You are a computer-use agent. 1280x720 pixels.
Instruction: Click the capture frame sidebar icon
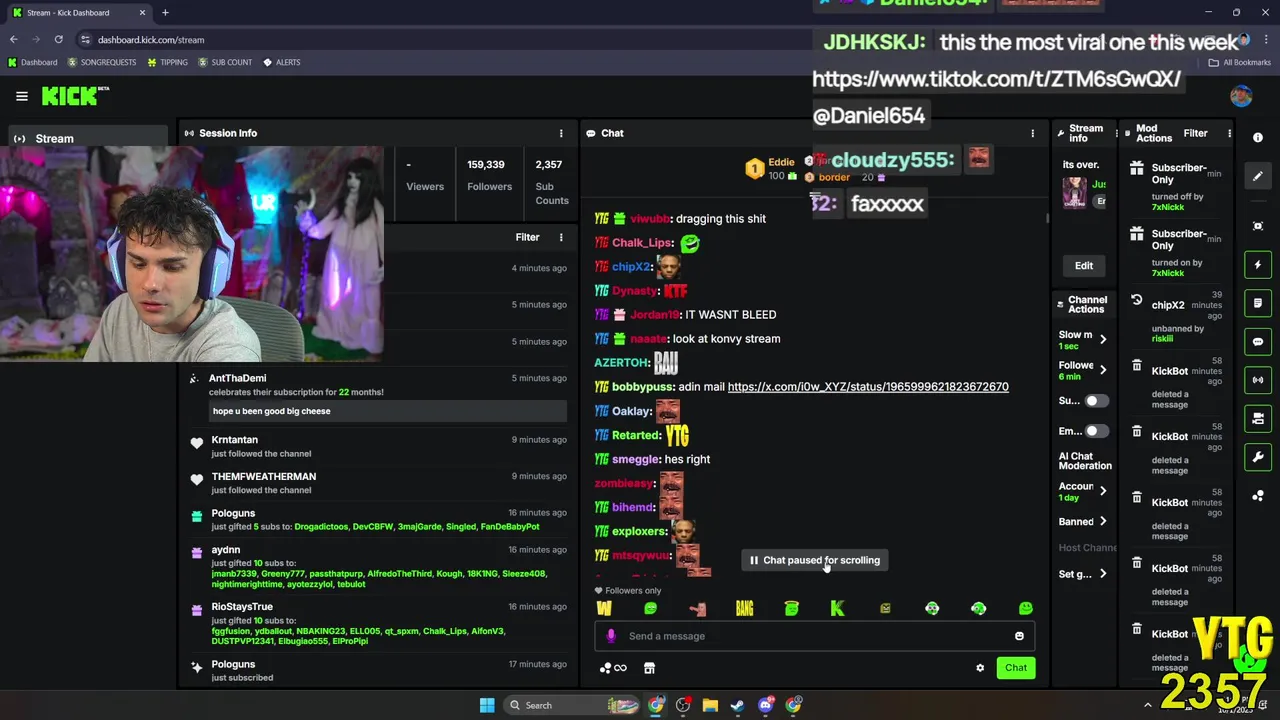click(1258, 226)
